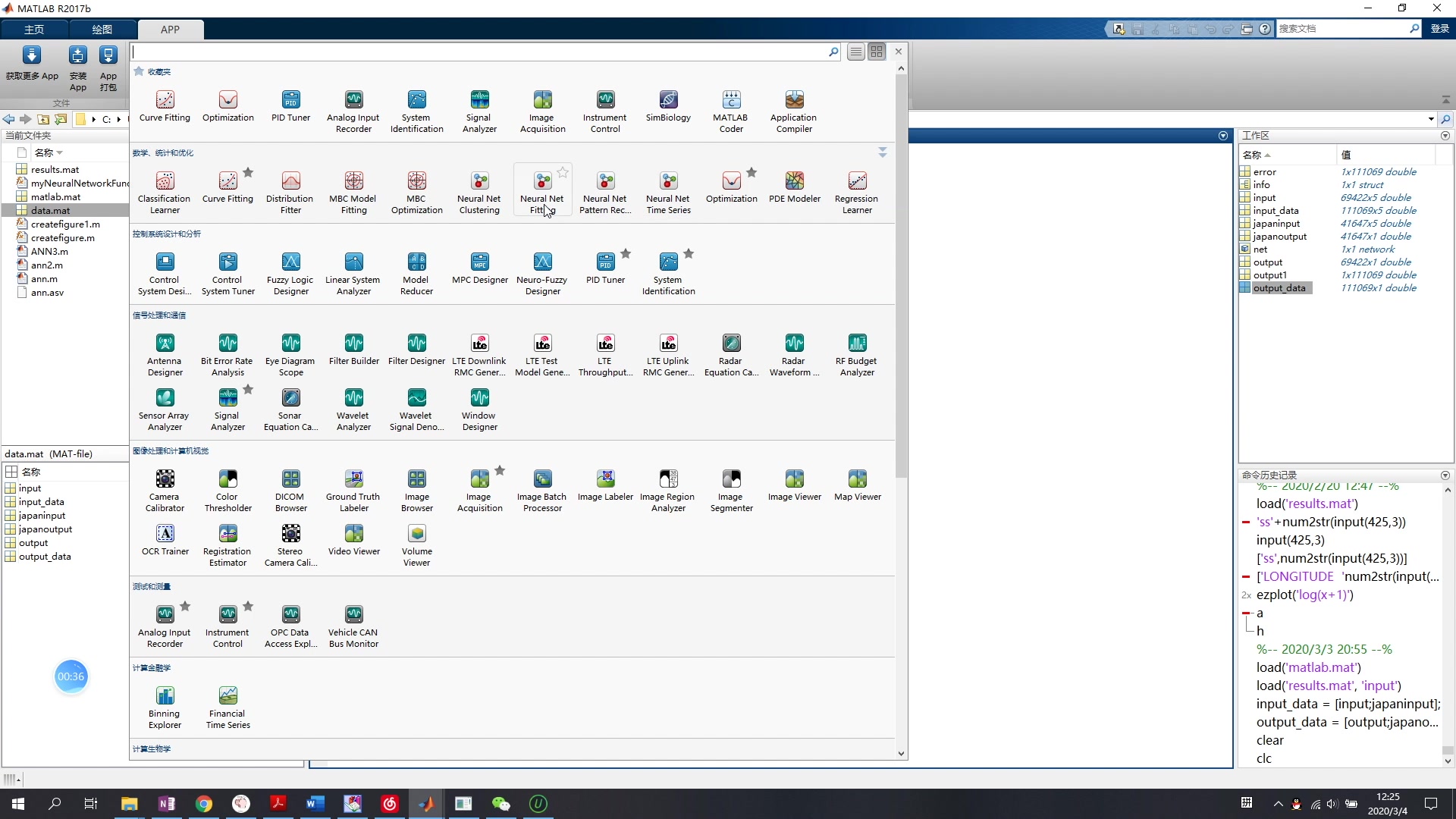Screen dimensions: 1456x819
Task: Open the current folder address dropdown
Action: click(1431, 119)
